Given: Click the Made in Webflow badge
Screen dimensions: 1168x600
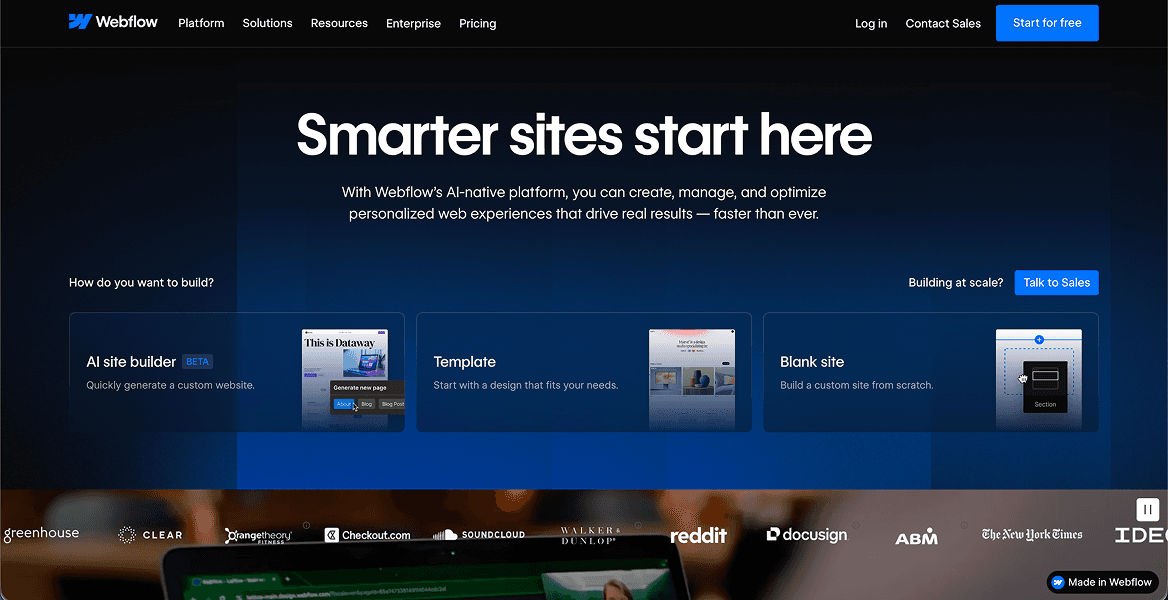Looking at the screenshot, I should click(1102, 582).
